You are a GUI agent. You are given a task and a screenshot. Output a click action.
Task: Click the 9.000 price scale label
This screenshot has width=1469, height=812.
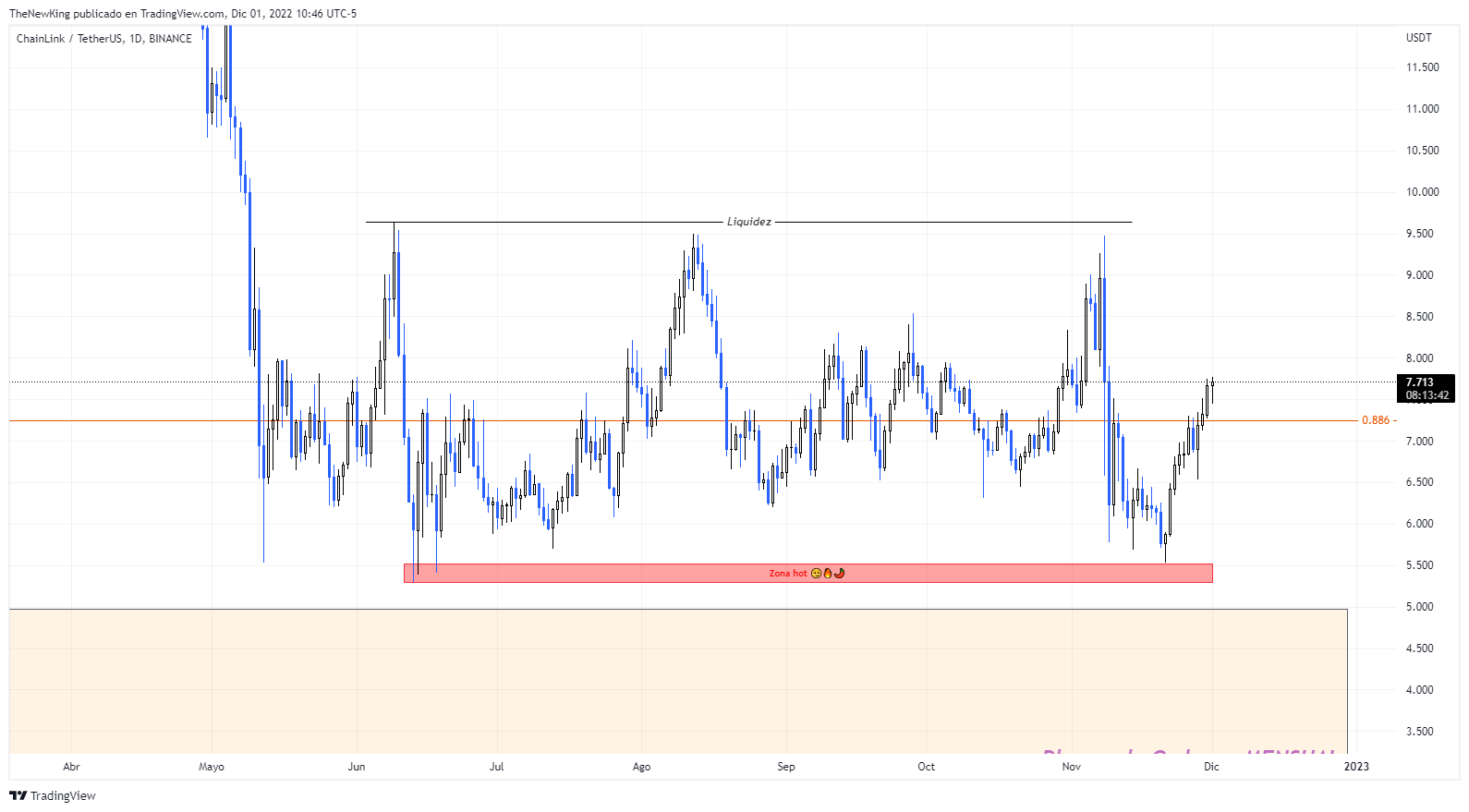(1419, 275)
